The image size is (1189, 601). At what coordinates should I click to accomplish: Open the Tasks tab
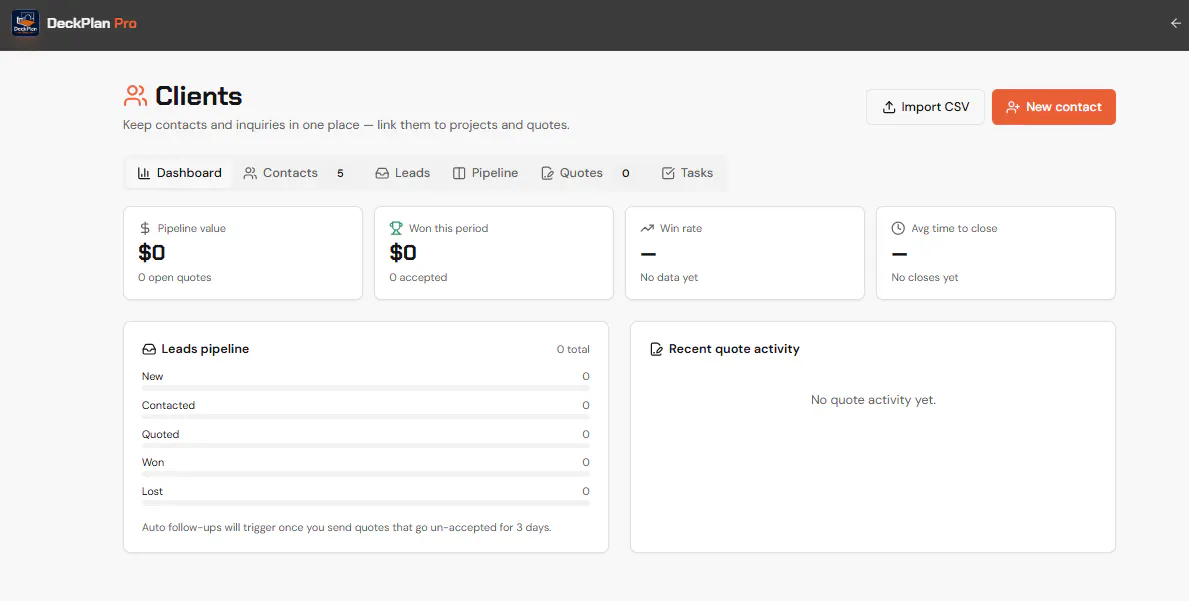(x=688, y=173)
